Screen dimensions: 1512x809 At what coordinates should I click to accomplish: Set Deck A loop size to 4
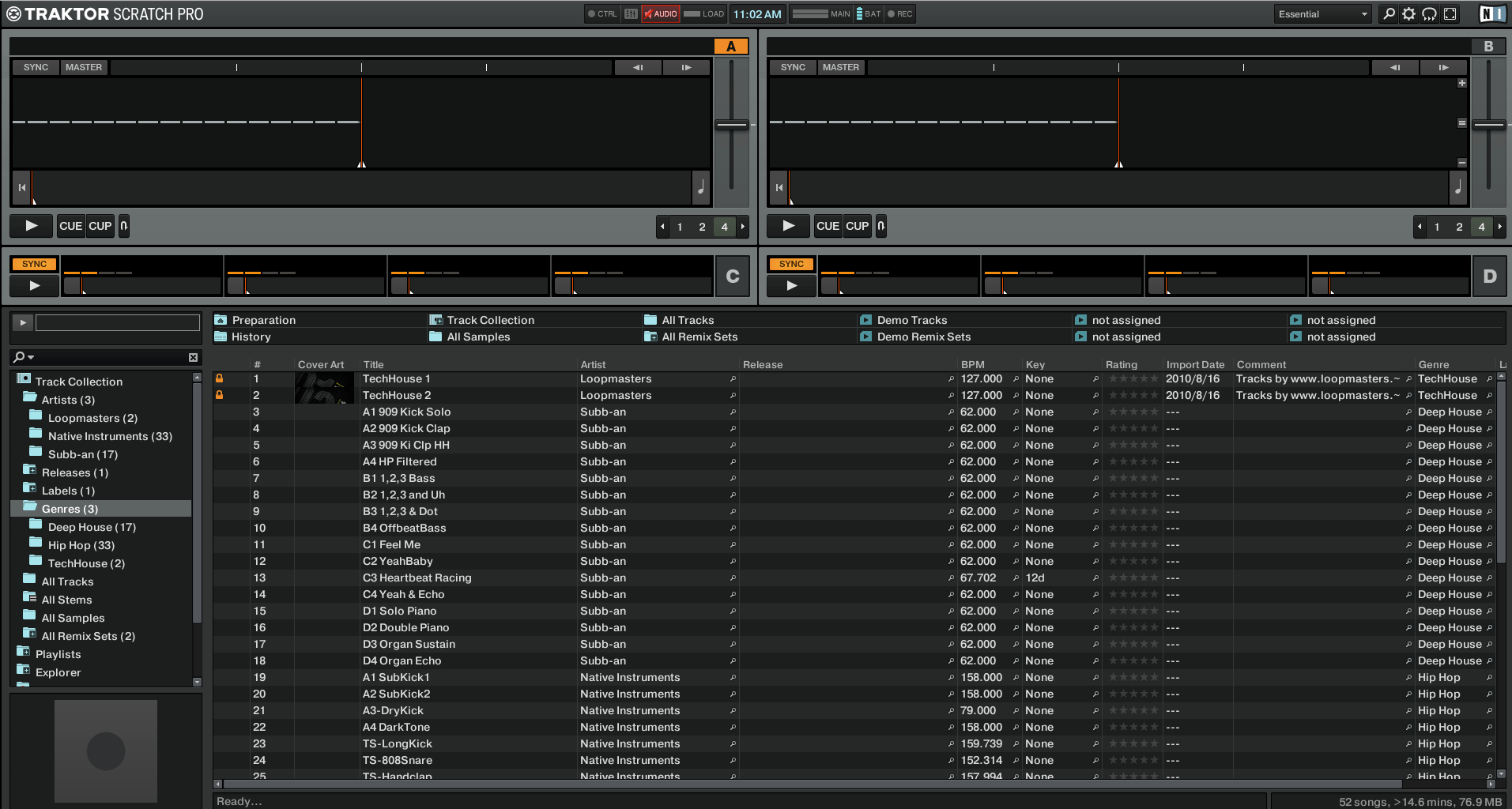pyautogui.click(x=724, y=227)
